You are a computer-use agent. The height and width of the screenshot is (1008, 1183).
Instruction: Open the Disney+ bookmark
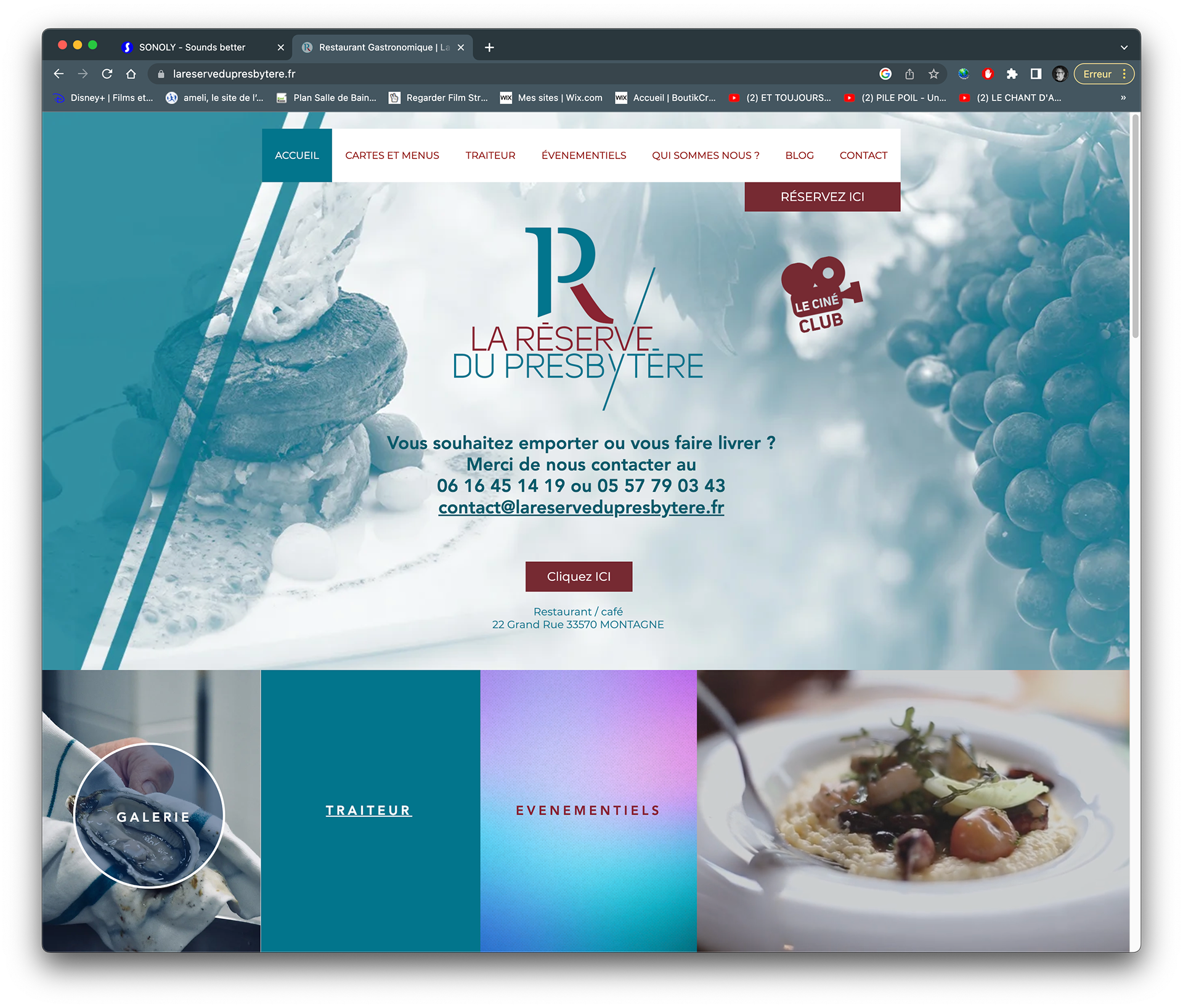[104, 98]
